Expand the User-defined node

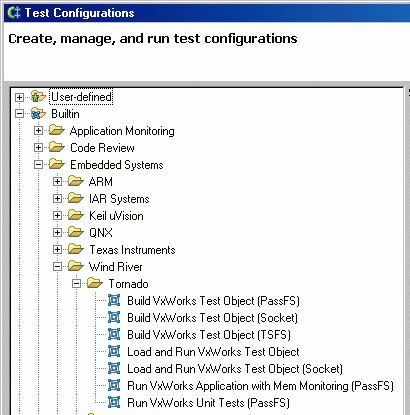point(19,97)
